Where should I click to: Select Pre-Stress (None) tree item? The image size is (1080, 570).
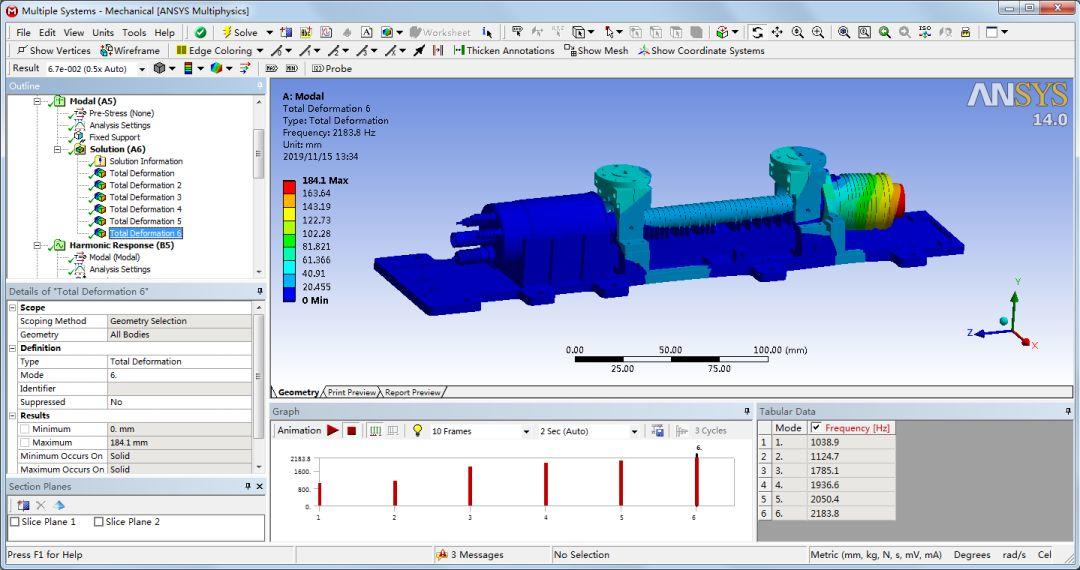121,113
